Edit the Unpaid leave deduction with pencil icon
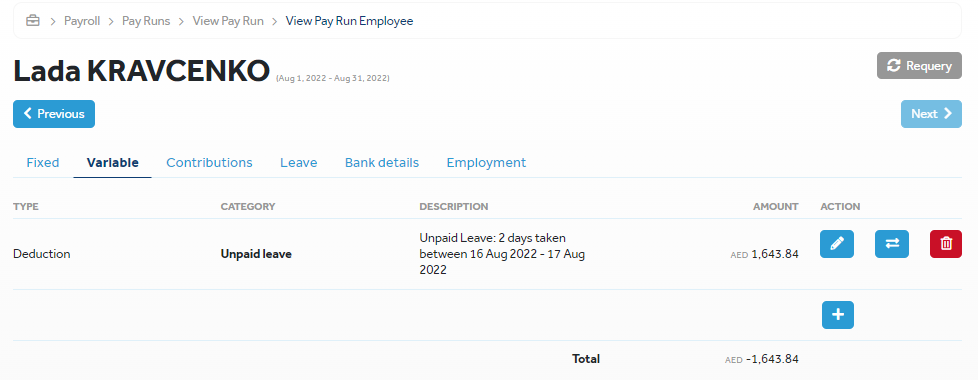Screen dimensions: 978x380 click(837, 244)
